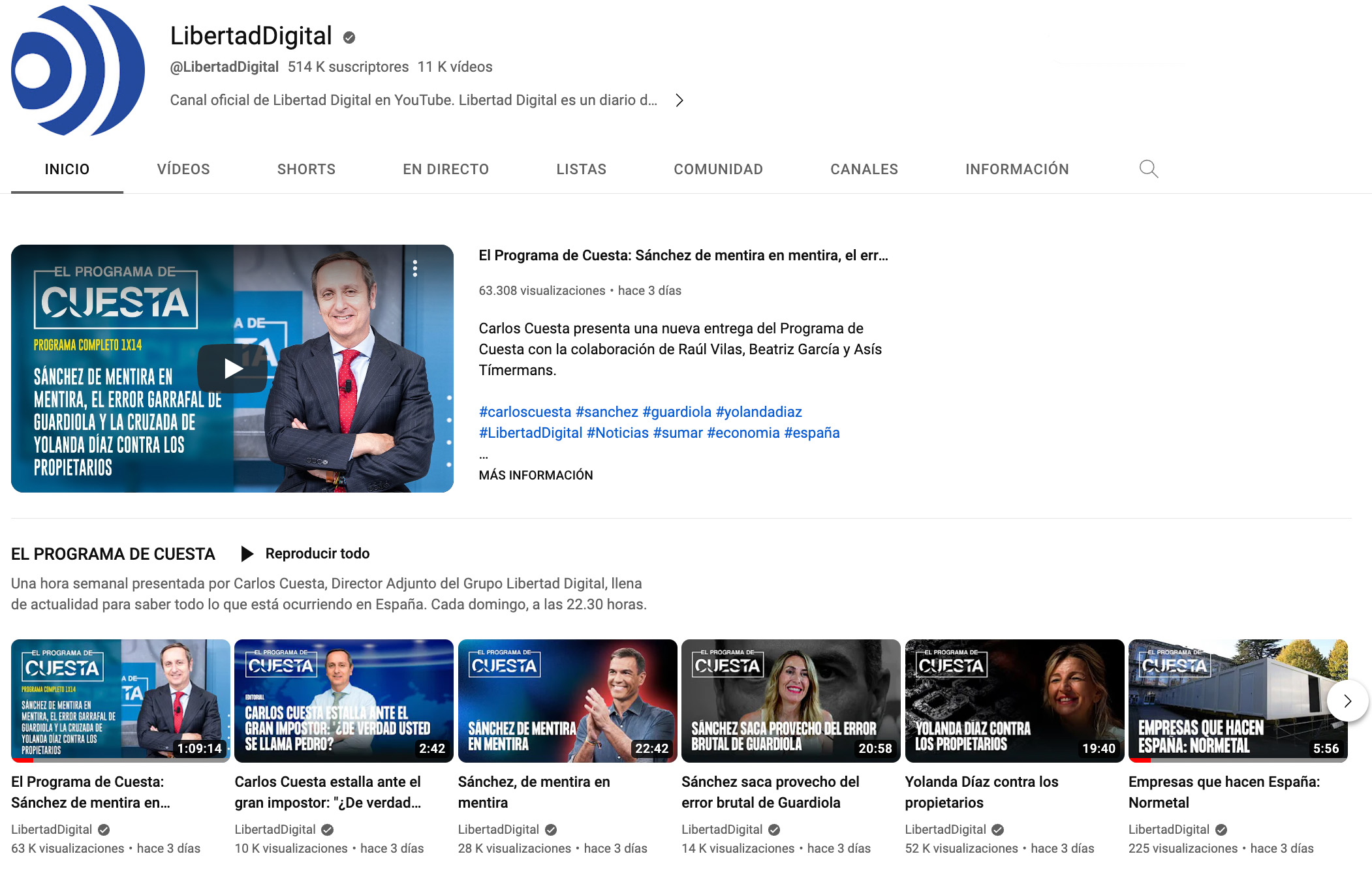Open the EL PROGRAMA DE CUESTA playlist title
Screen dimensions: 1372x869
click(x=113, y=554)
